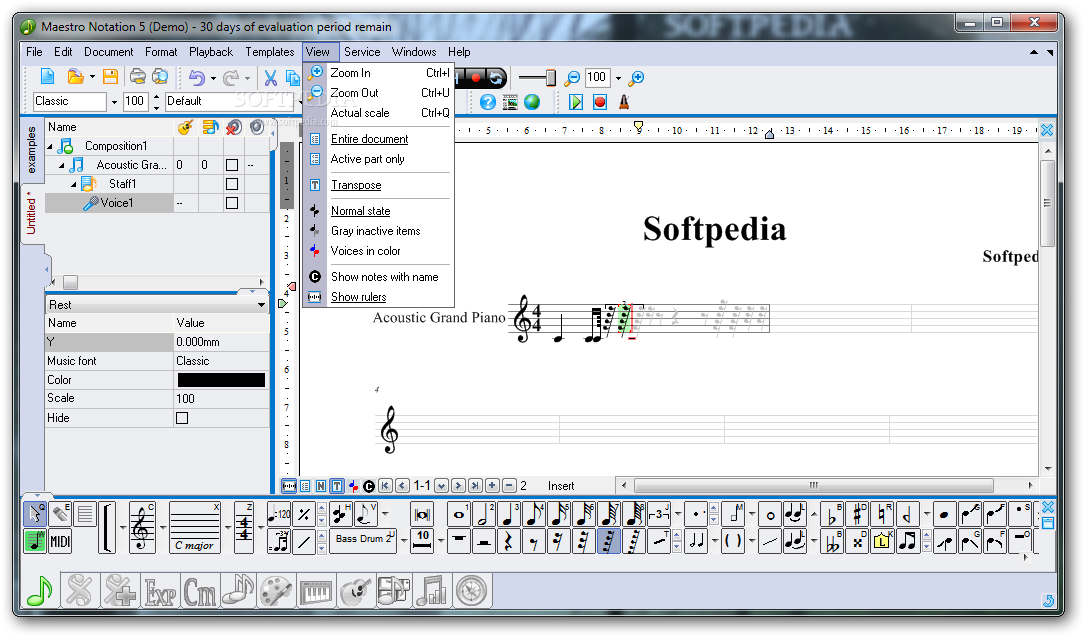Screen dimensions: 1085x637
Task: Select the half note duration
Action: (484, 514)
